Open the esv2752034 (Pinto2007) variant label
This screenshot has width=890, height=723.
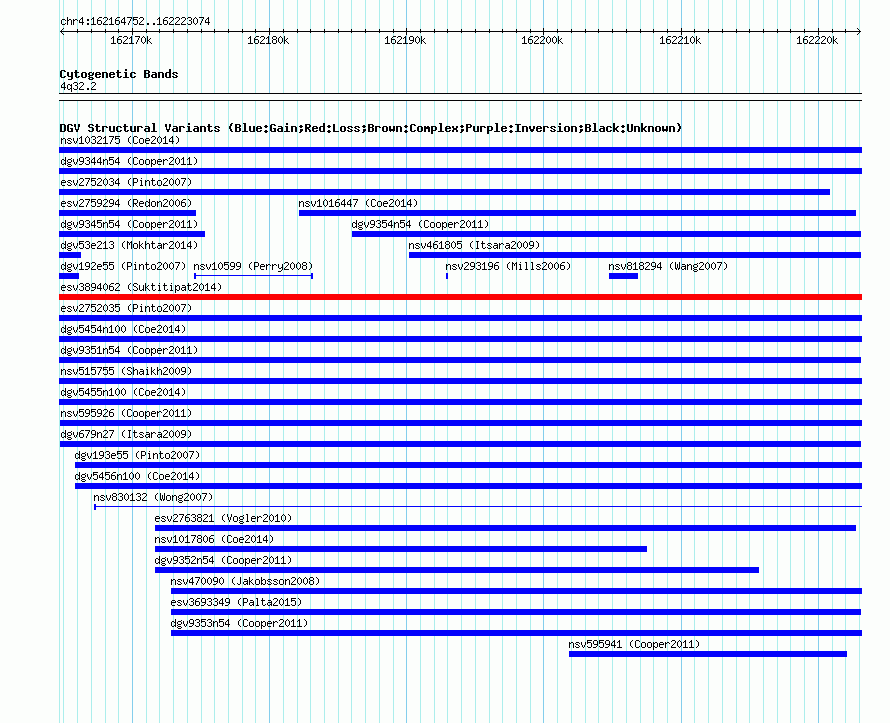[126, 182]
